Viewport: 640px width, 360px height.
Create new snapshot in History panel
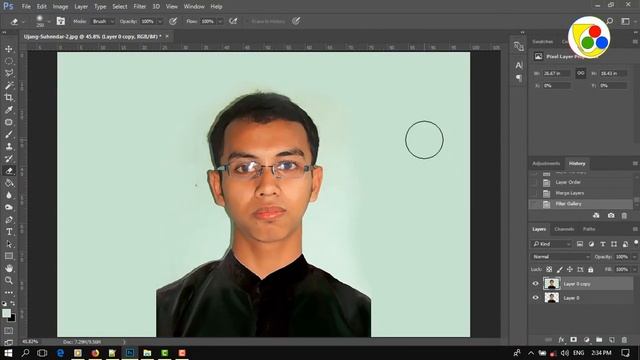[x=611, y=215]
